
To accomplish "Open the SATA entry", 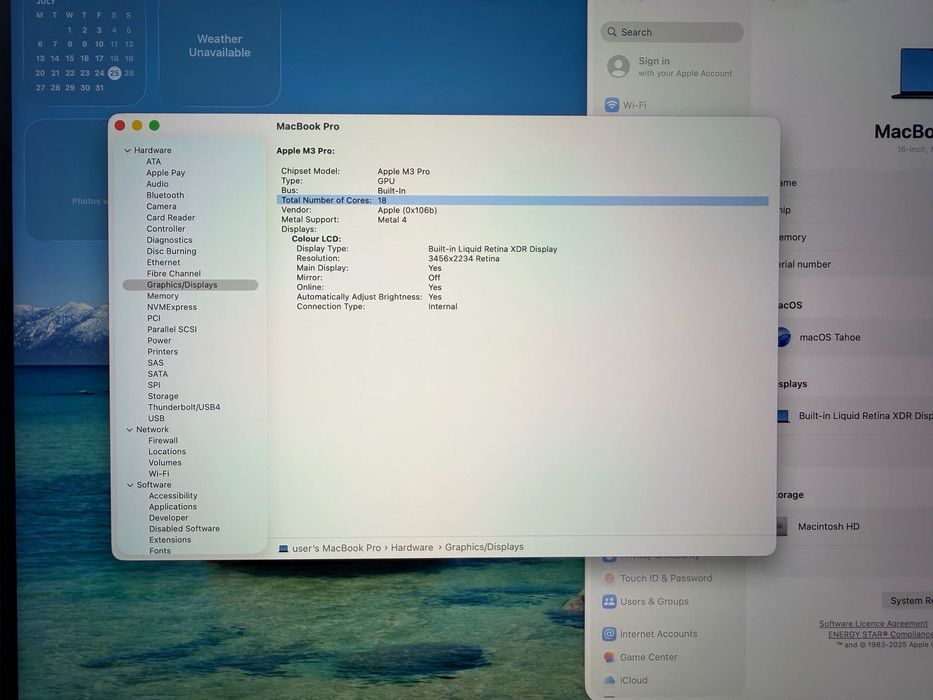I will coord(158,374).
